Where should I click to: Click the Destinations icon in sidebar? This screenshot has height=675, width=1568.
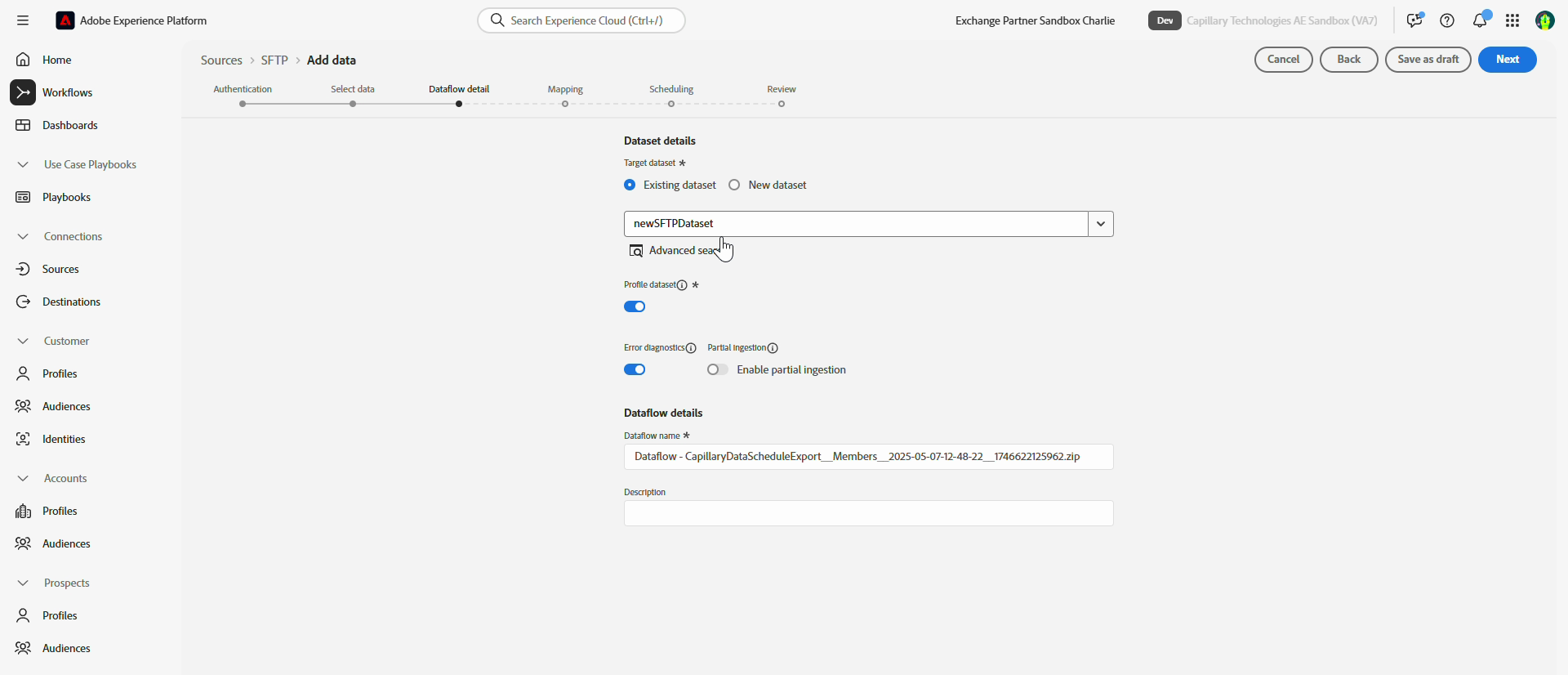point(24,302)
